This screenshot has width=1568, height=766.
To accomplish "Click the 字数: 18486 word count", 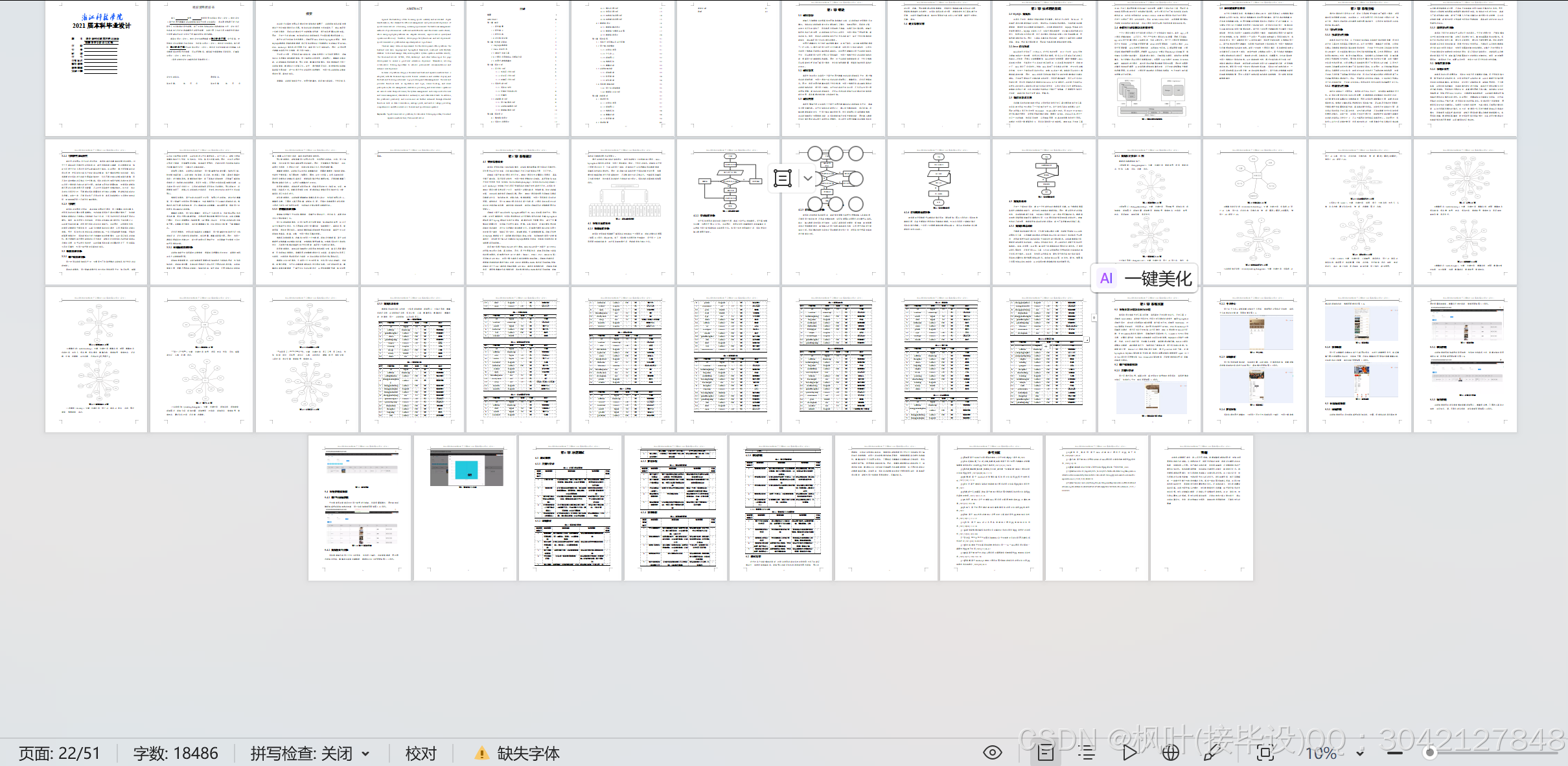I will coord(176,754).
